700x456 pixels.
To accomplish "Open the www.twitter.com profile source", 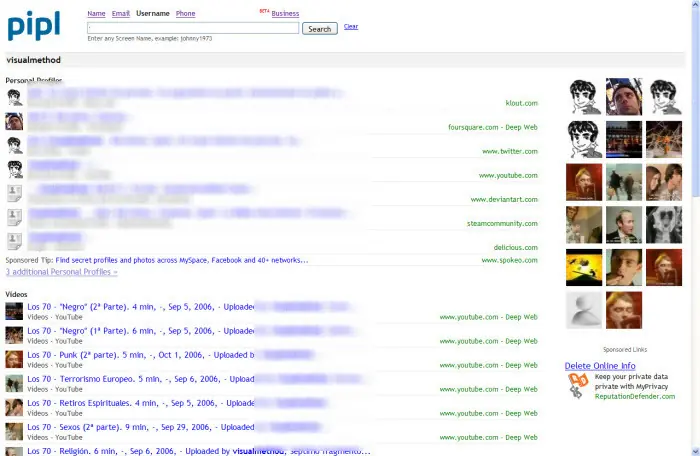I will click(x=510, y=151).
